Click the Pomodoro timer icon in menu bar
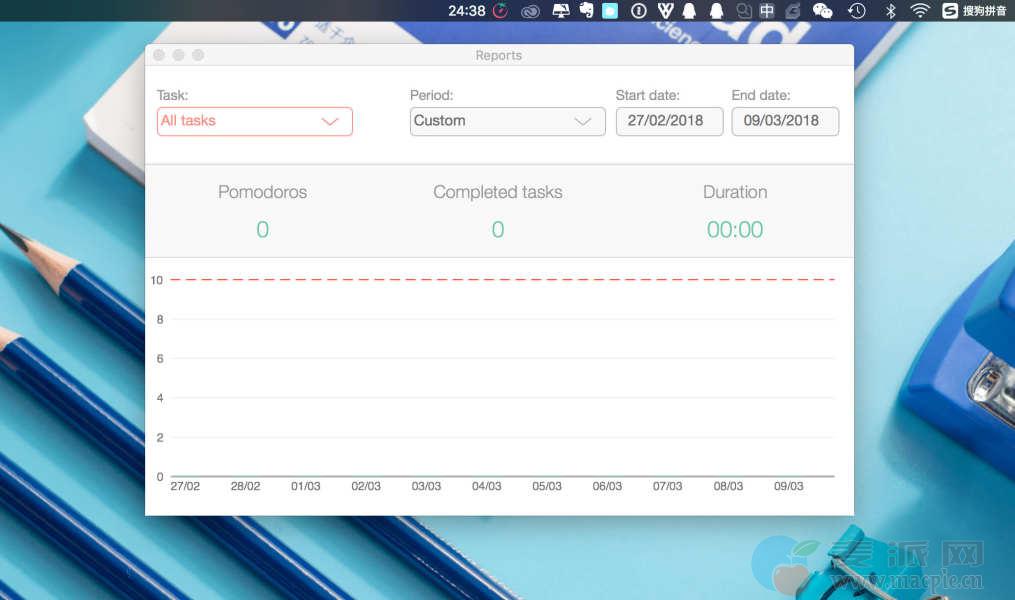The height and width of the screenshot is (600, 1015). click(x=501, y=11)
